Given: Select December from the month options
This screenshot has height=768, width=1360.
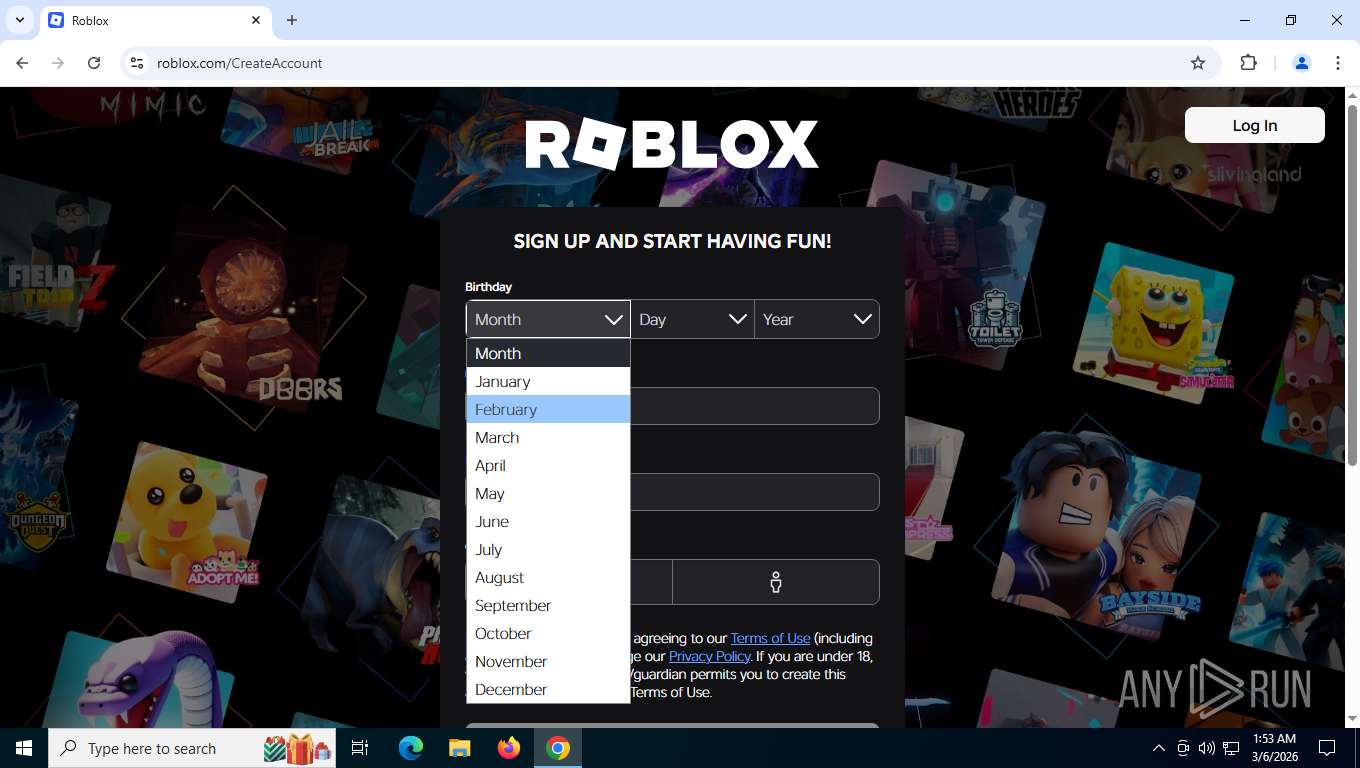Looking at the screenshot, I should point(548,689).
